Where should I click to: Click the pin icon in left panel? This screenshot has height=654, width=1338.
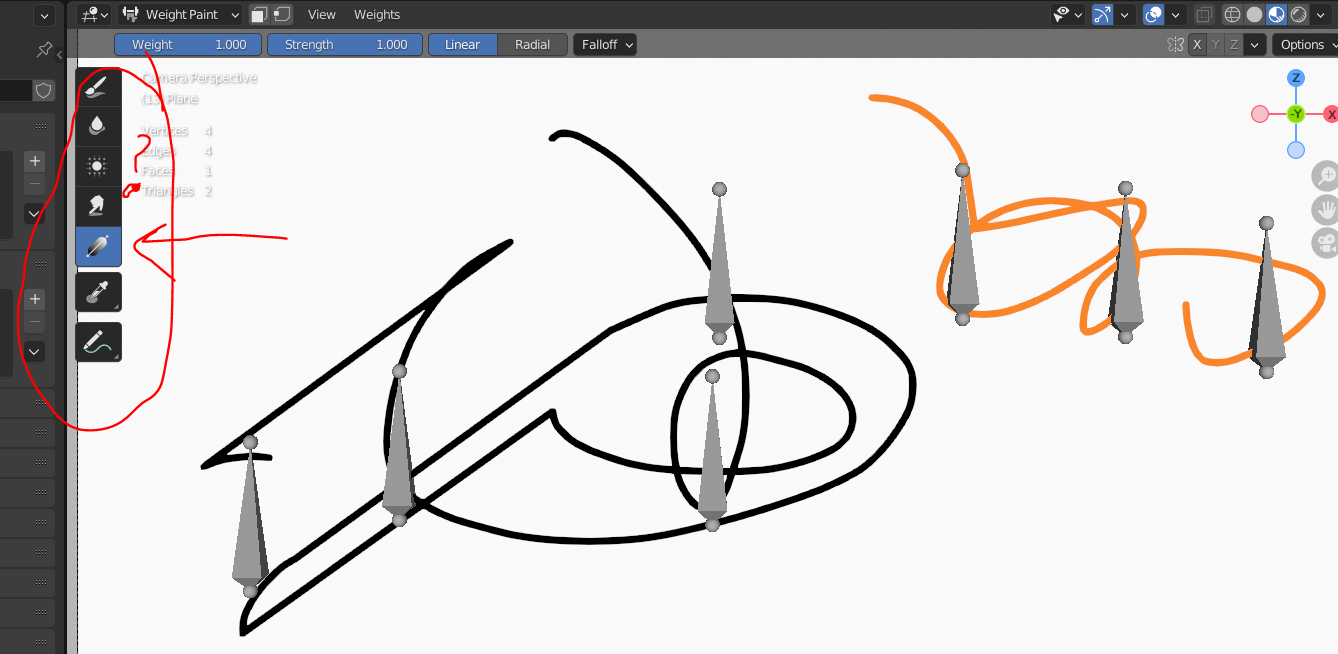[44, 49]
